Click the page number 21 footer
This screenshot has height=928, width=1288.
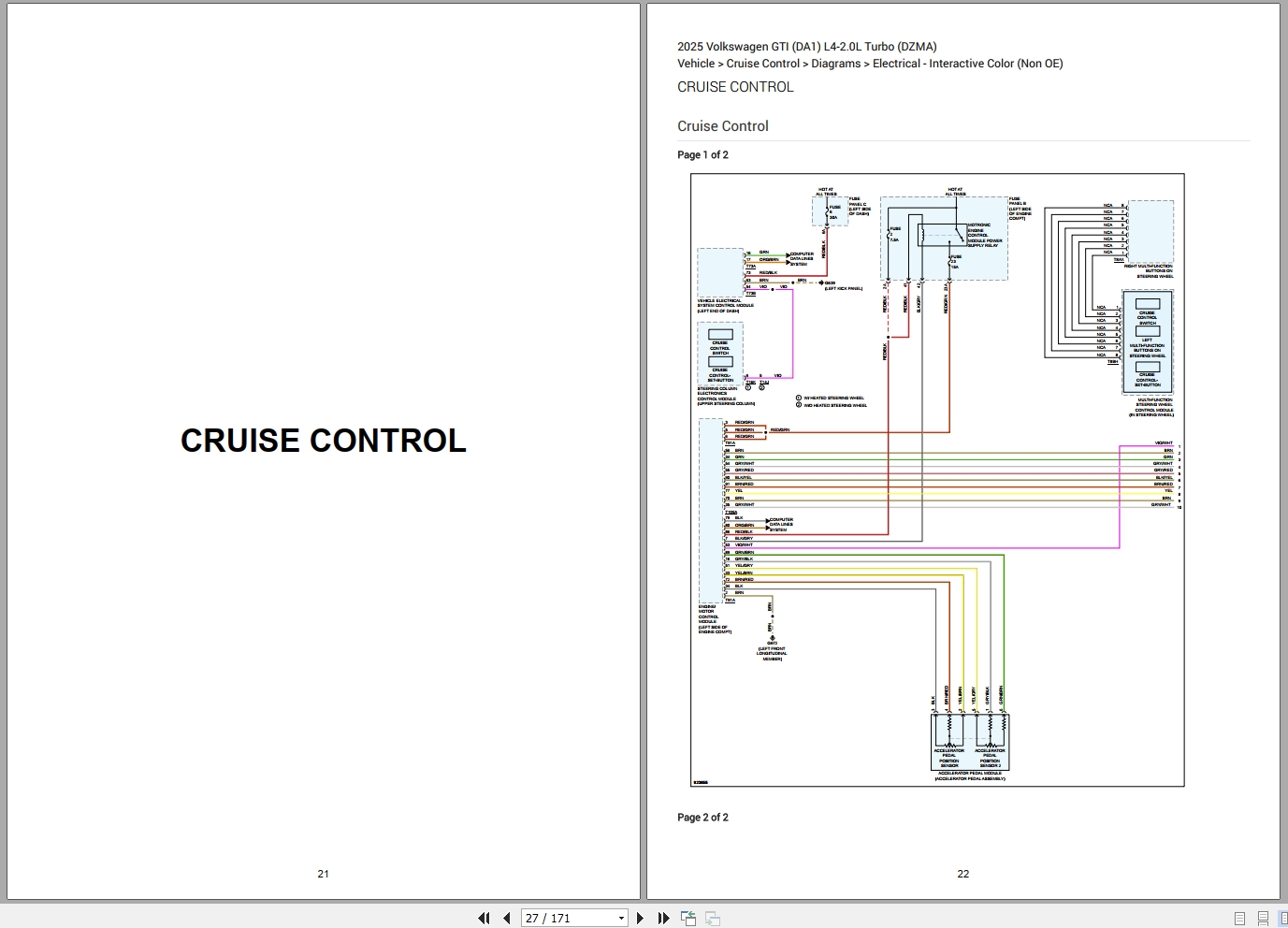tap(323, 874)
